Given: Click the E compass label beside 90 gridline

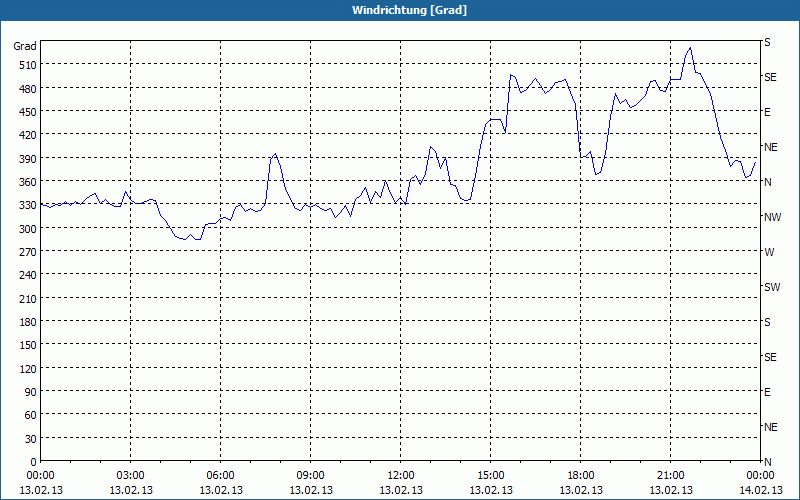Looking at the screenshot, I should [767, 392].
